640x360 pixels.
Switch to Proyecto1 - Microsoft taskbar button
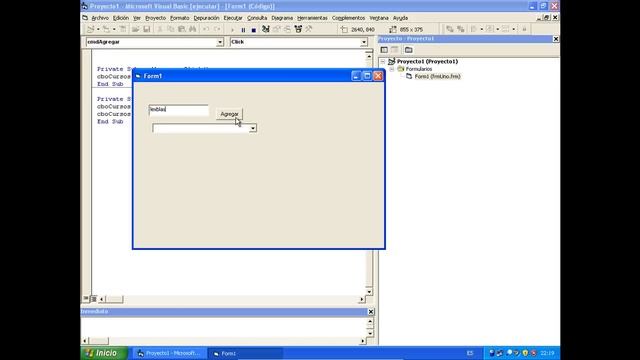coord(169,353)
